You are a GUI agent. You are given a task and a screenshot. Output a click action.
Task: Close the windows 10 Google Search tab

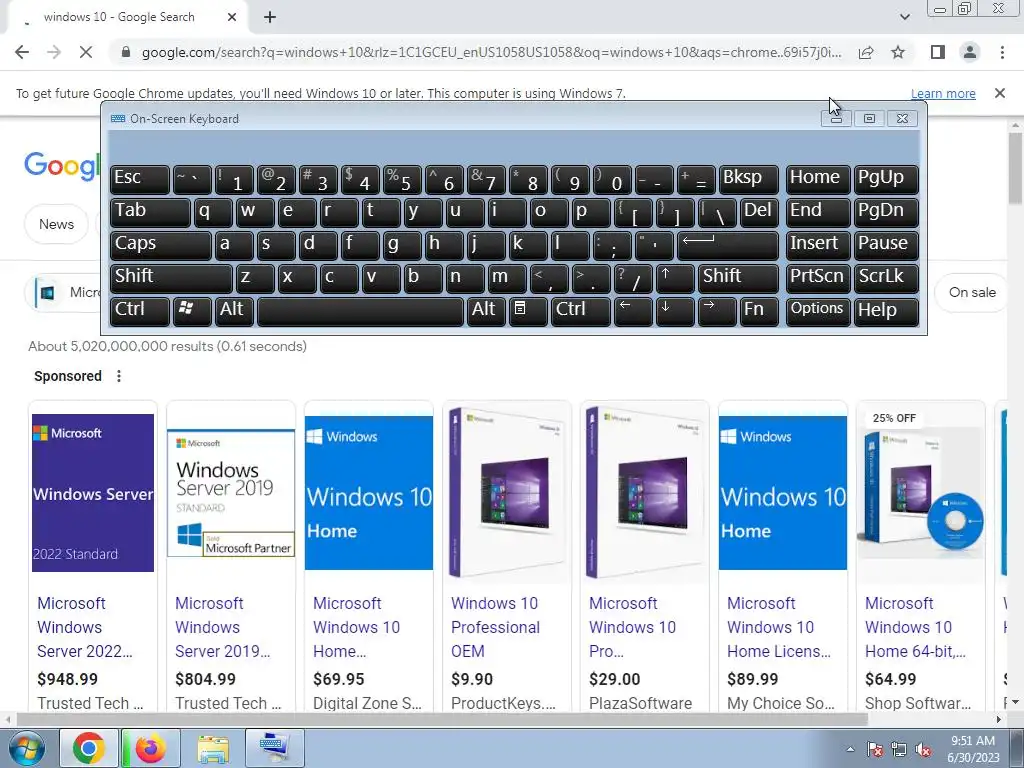click(232, 18)
